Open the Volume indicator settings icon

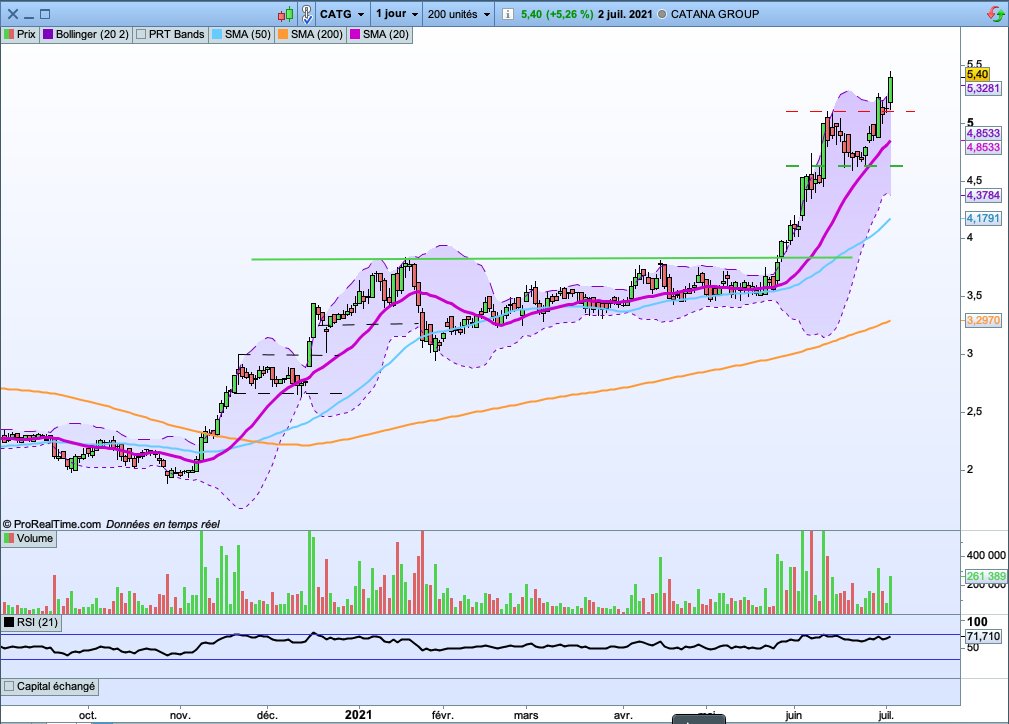[8, 538]
